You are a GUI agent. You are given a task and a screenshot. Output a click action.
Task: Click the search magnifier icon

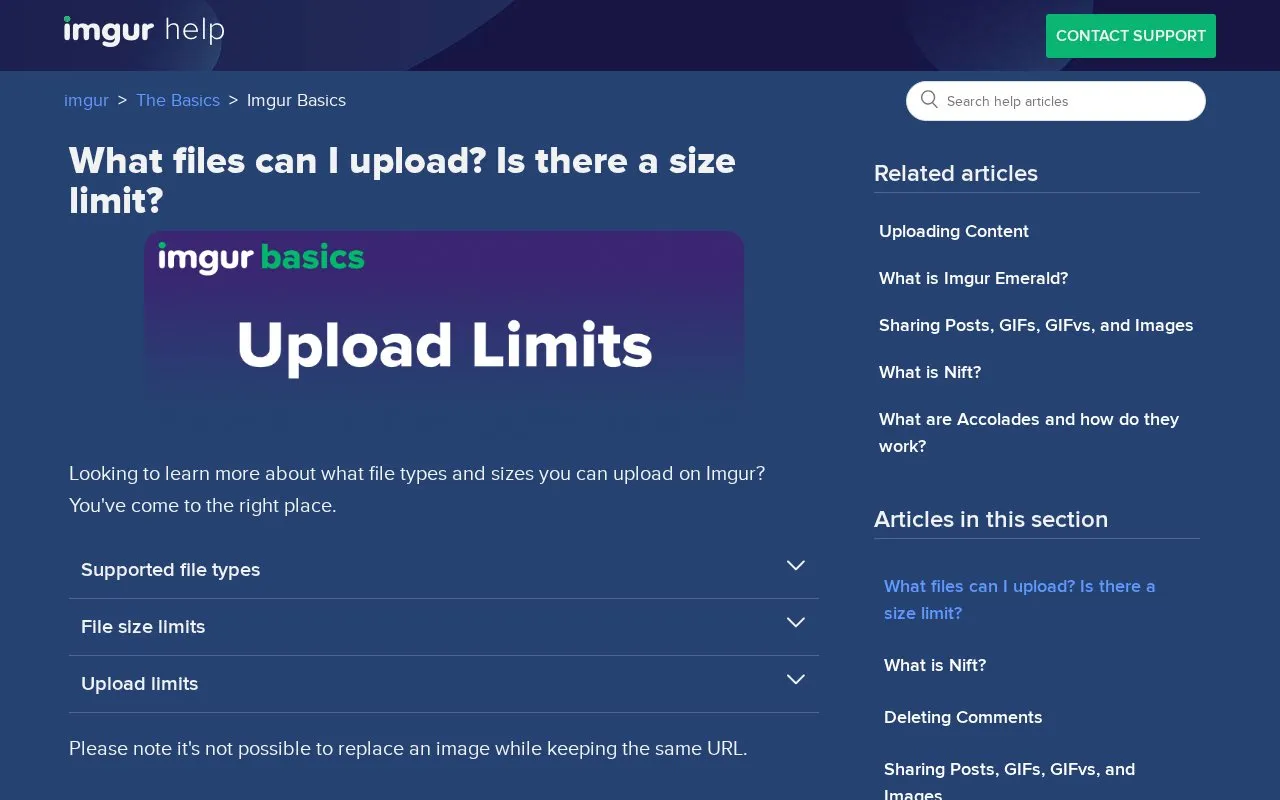tap(929, 100)
